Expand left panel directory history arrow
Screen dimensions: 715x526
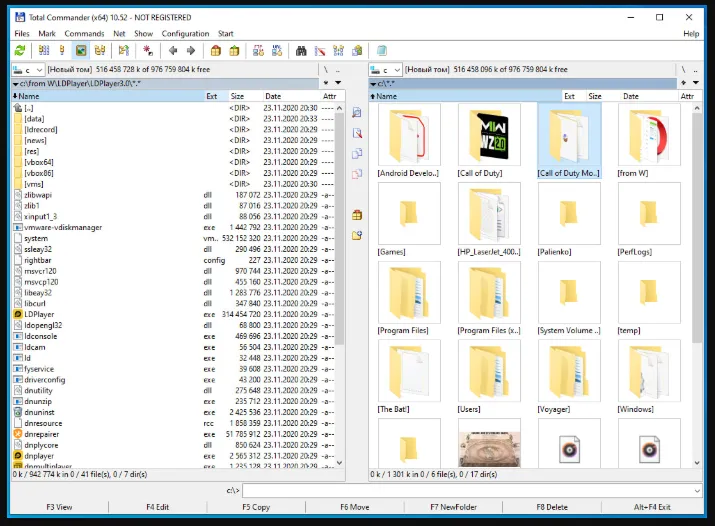click(x=338, y=83)
